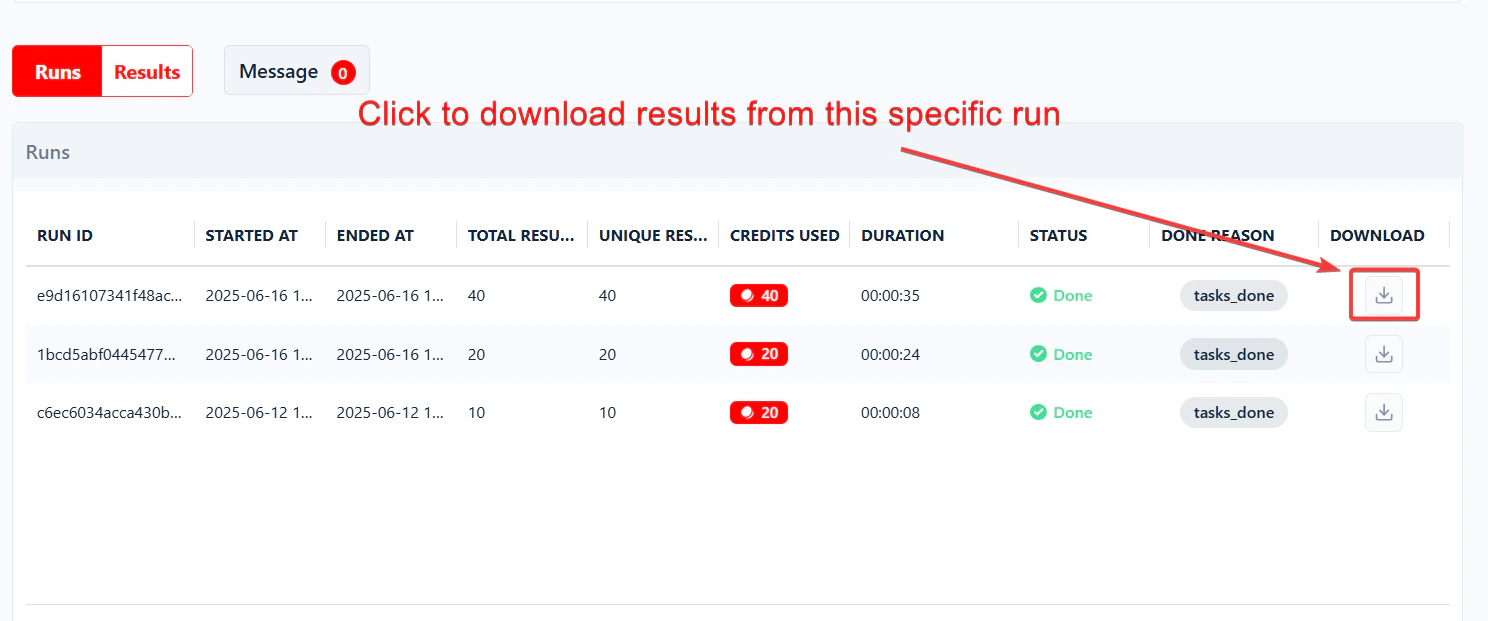Click credits badge in 00:00:08 run row
The image size is (1488, 621).
(x=759, y=412)
